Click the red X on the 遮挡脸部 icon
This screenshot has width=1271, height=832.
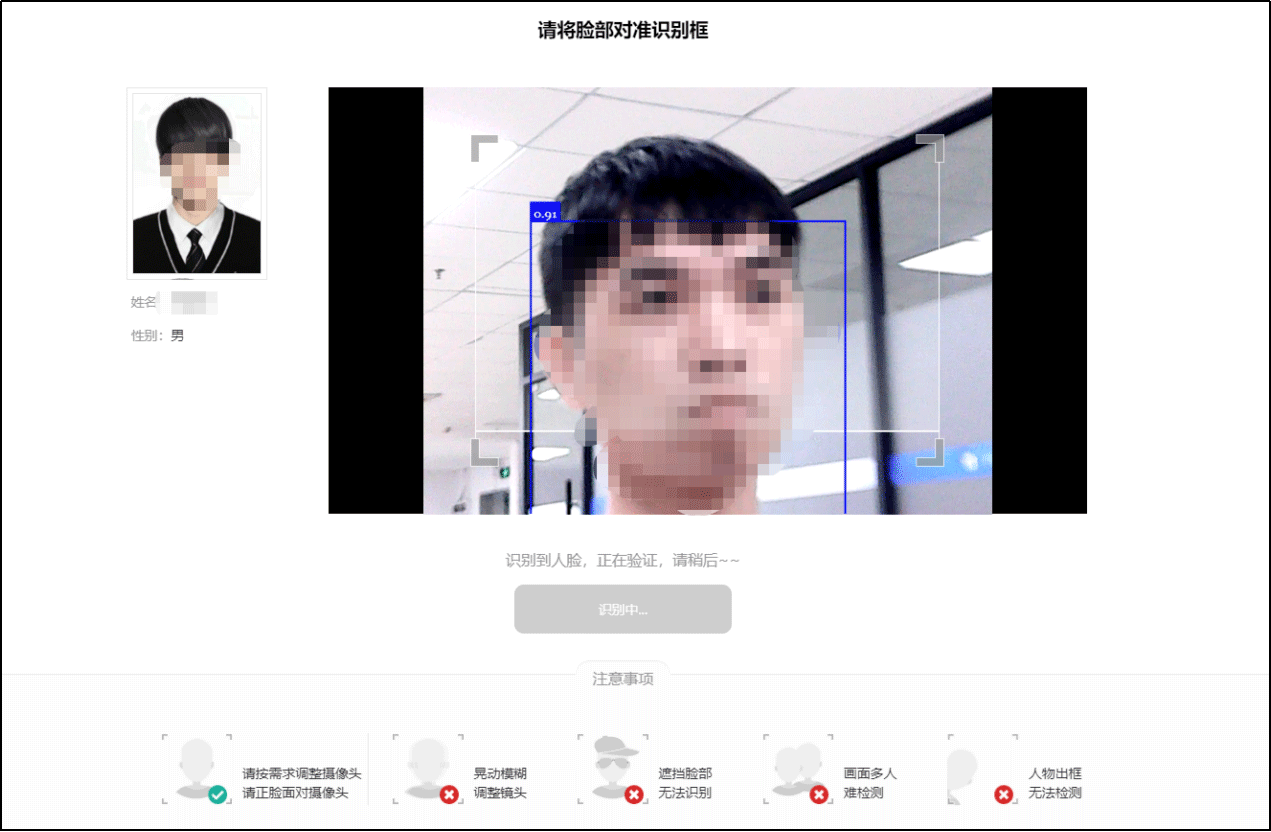[x=633, y=795]
